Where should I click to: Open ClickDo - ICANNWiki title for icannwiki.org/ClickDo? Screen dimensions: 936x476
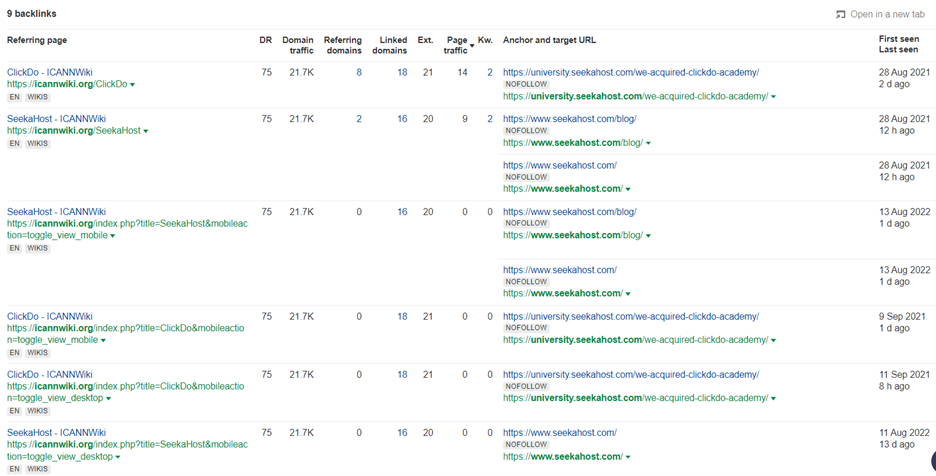click(x=50, y=72)
